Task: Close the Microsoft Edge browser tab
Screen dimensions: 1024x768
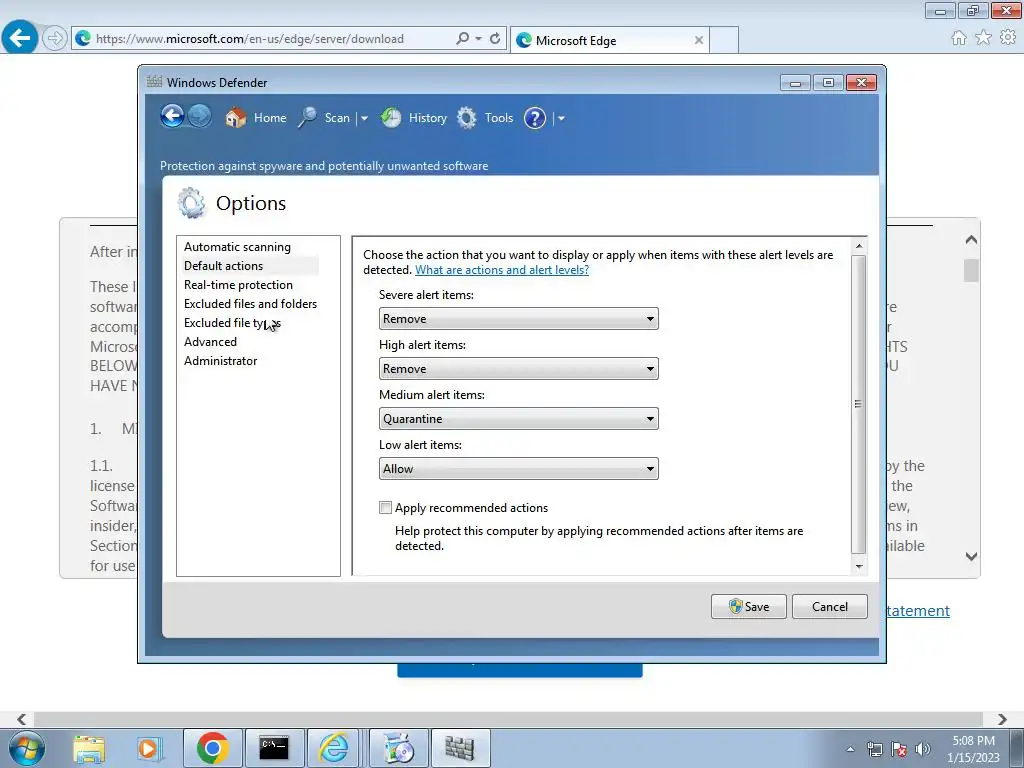Action: click(699, 40)
